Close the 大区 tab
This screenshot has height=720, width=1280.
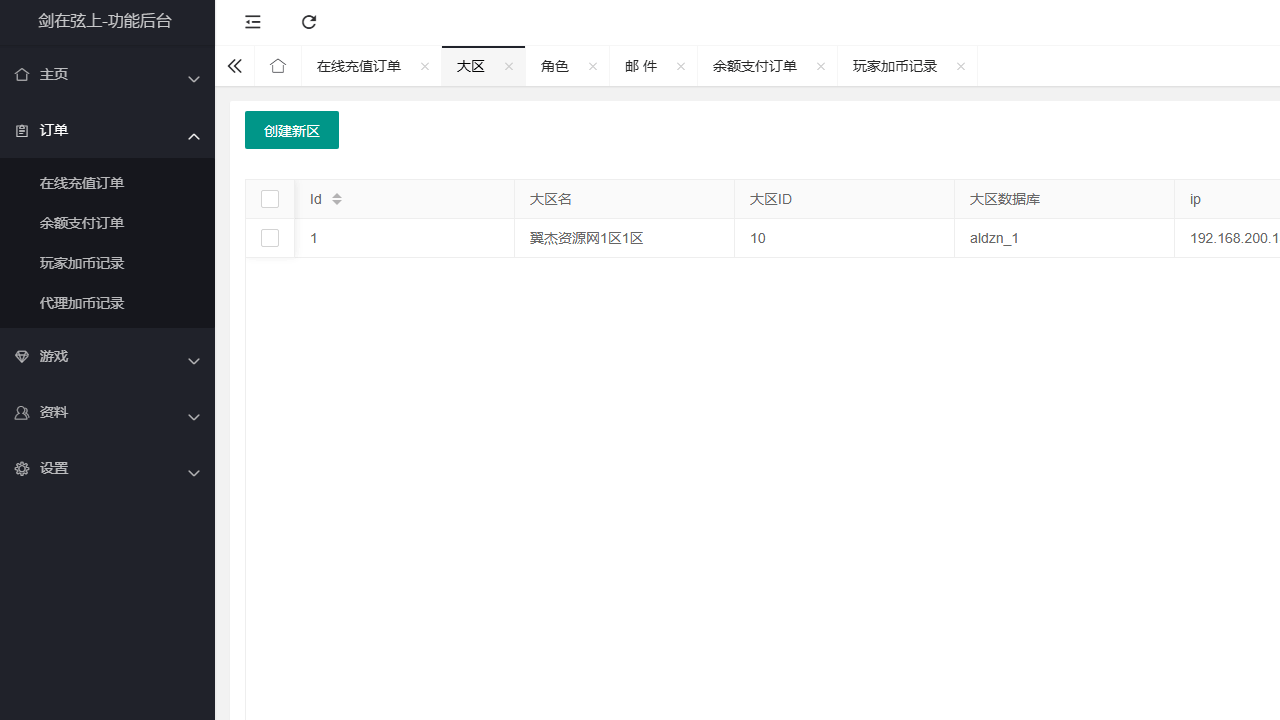tap(509, 66)
